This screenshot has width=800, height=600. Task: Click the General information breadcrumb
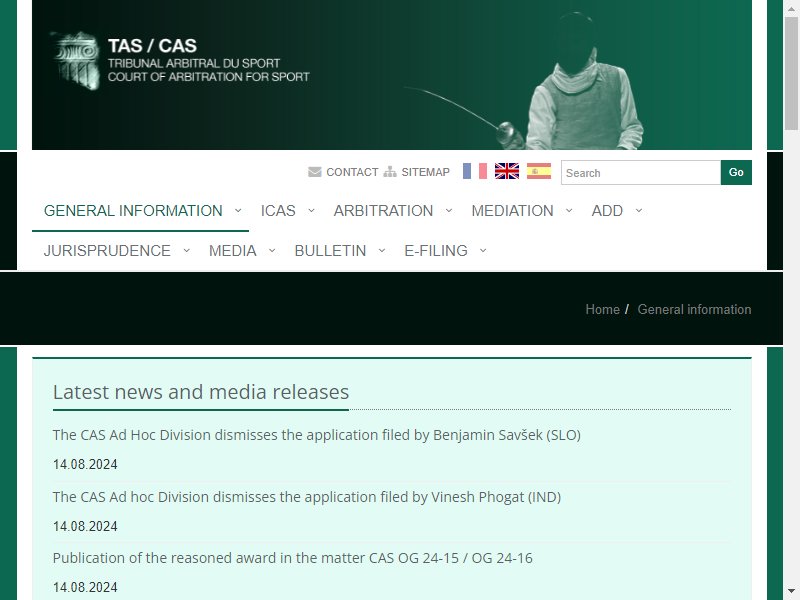coord(694,309)
